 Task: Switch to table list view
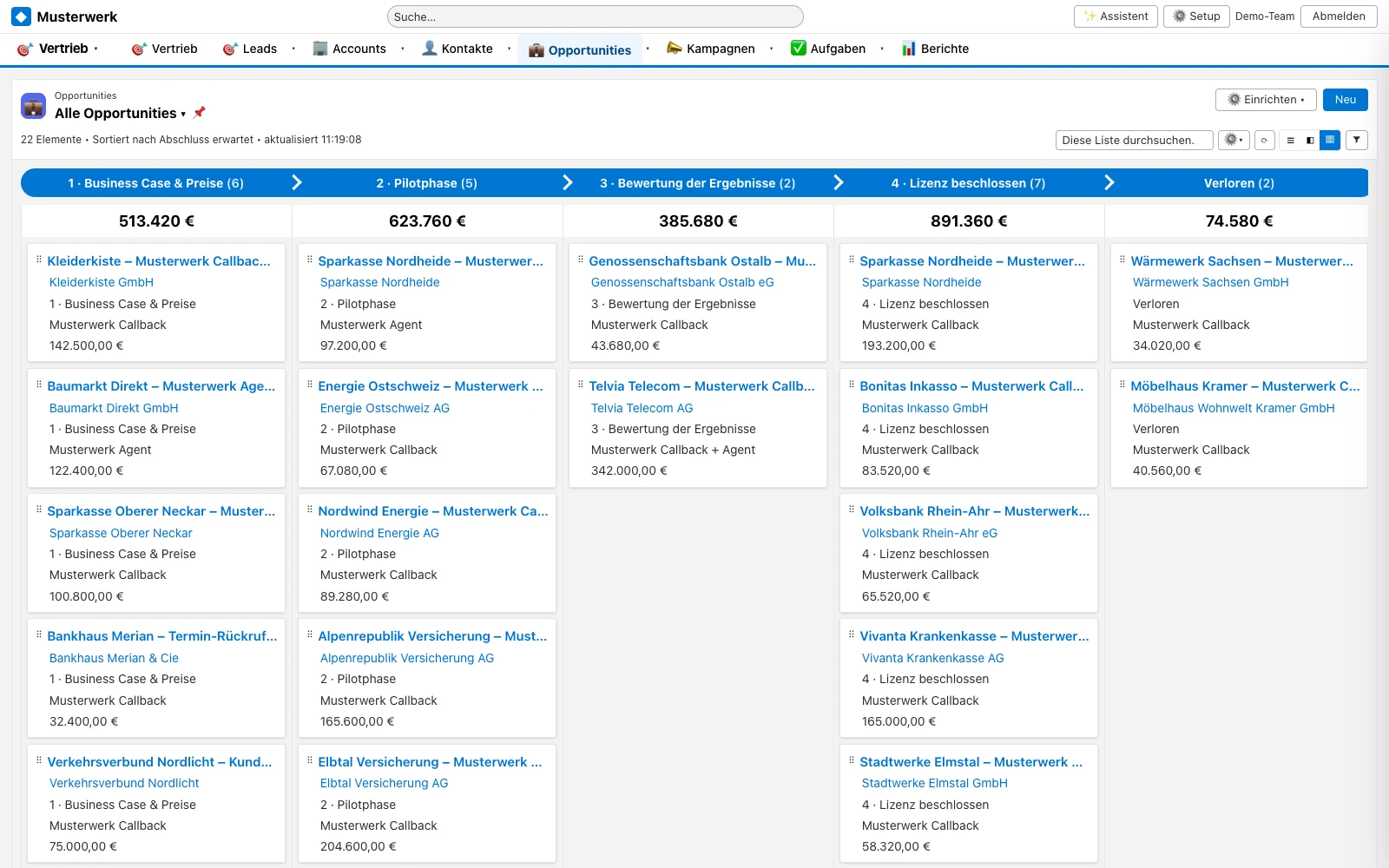coord(1290,140)
